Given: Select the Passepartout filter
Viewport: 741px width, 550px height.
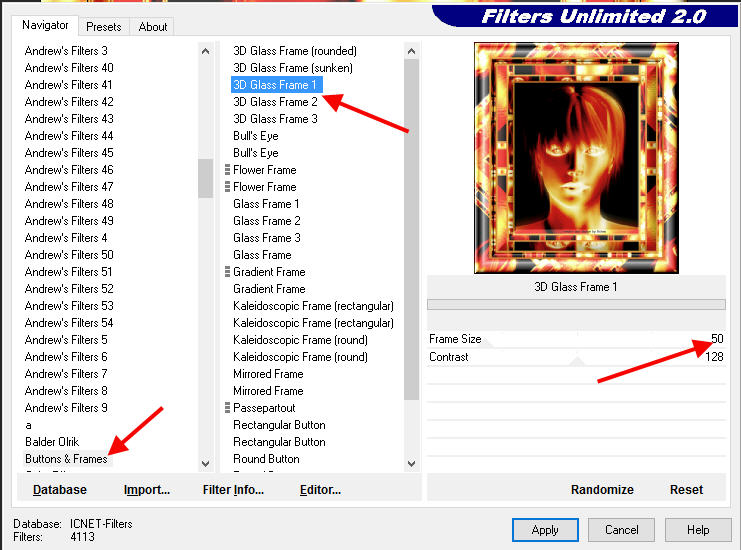Looking at the screenshot, I should [264, 408].
